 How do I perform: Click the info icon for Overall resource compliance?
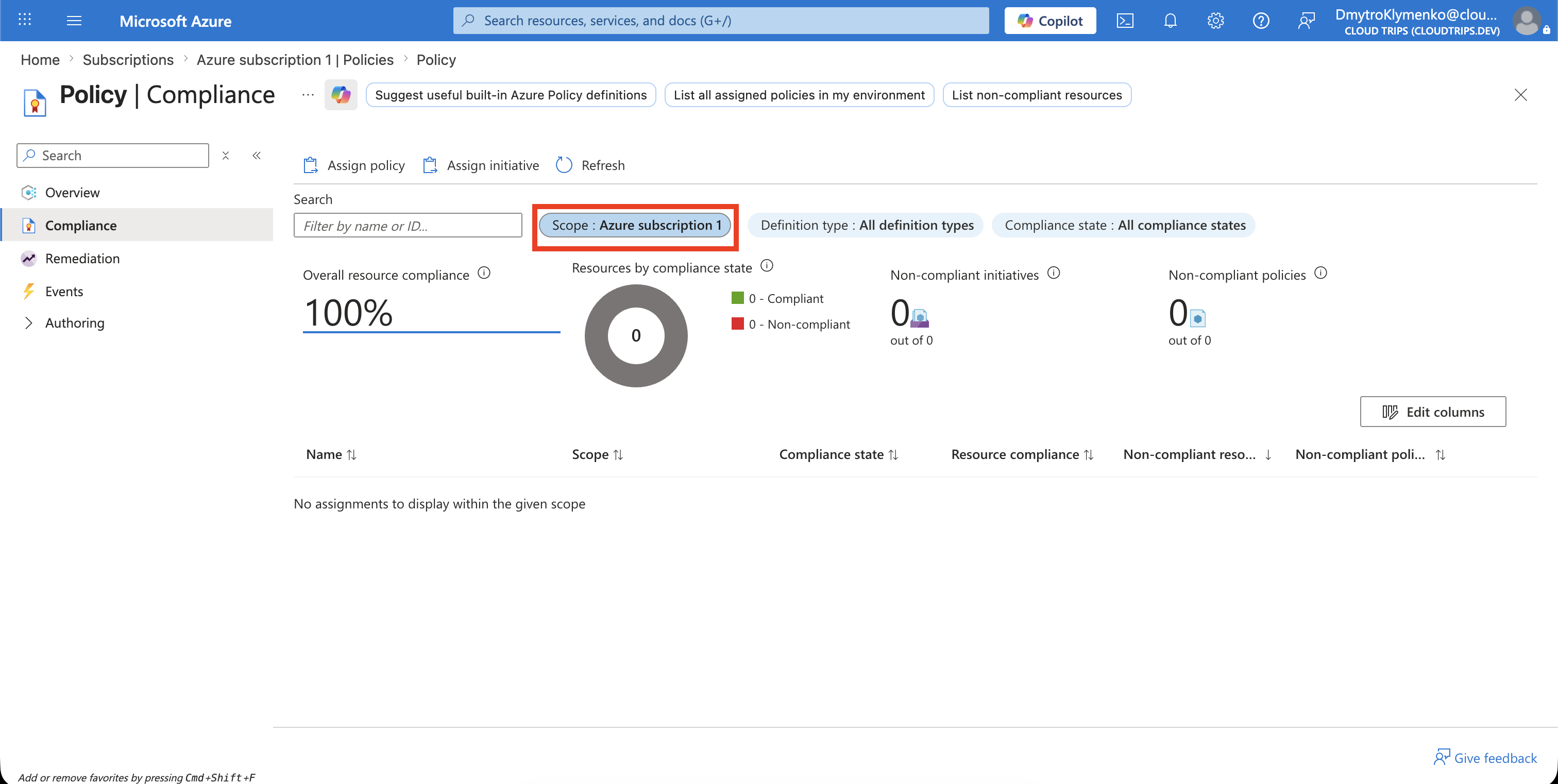click(484, 272)
